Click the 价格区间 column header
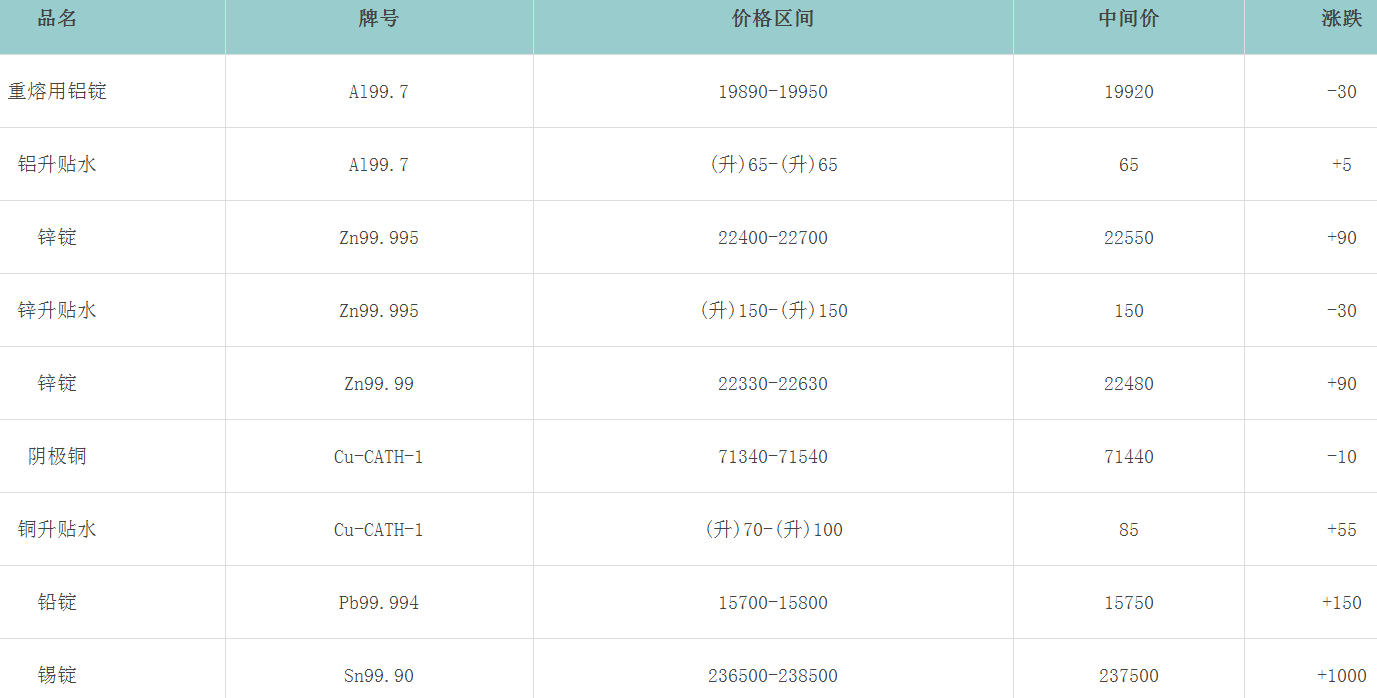This screenshot has width=1377, height=698. (x=772, y=19)
